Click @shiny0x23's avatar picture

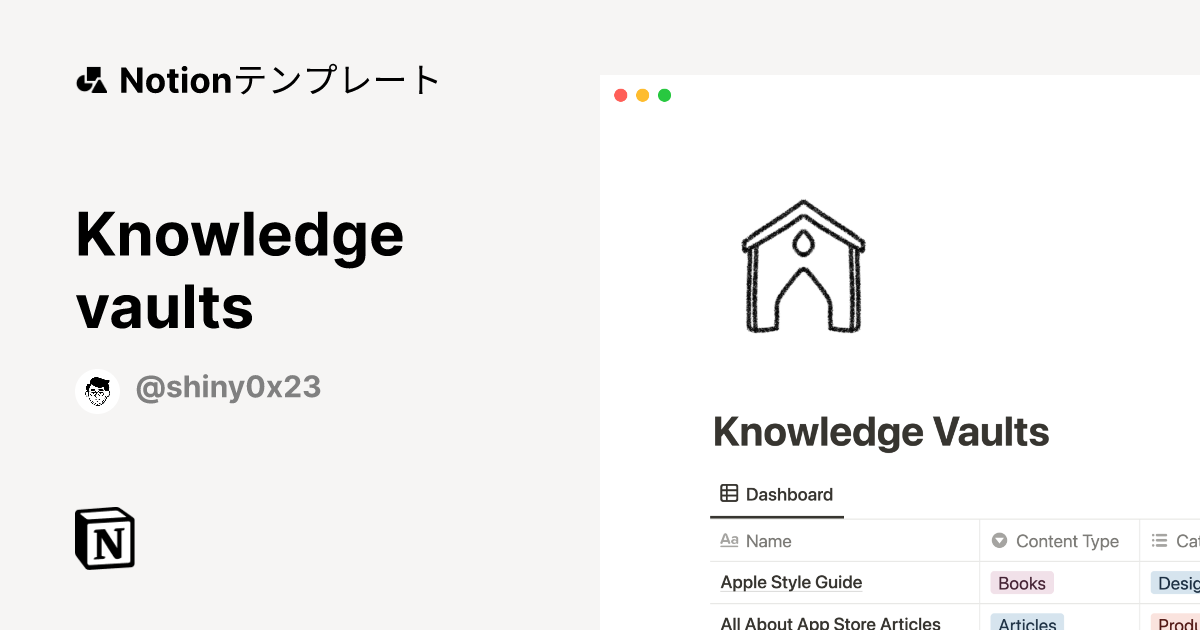pos(97,390)
